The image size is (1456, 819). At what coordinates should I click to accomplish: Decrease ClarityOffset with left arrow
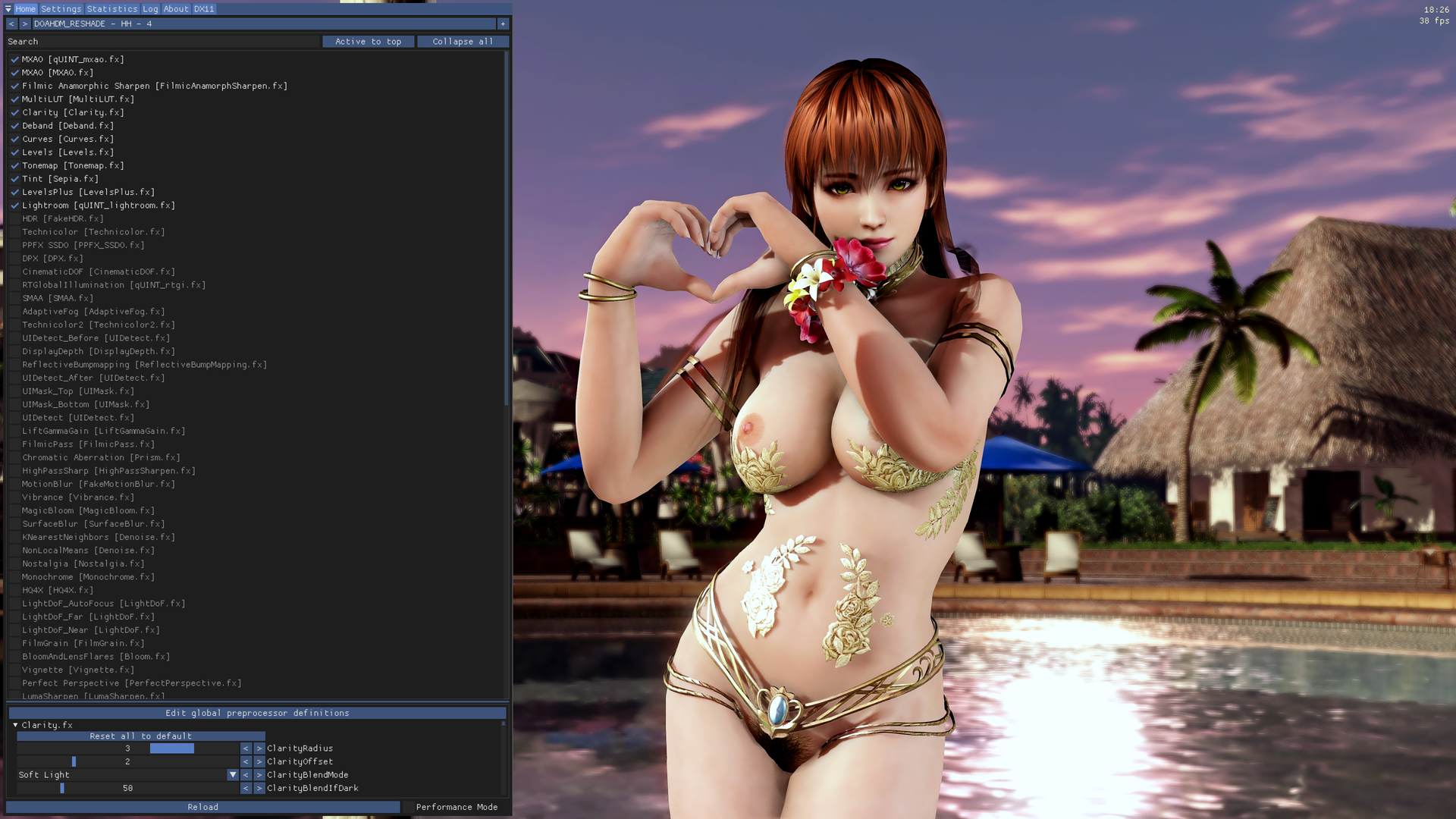coord(246,762)
